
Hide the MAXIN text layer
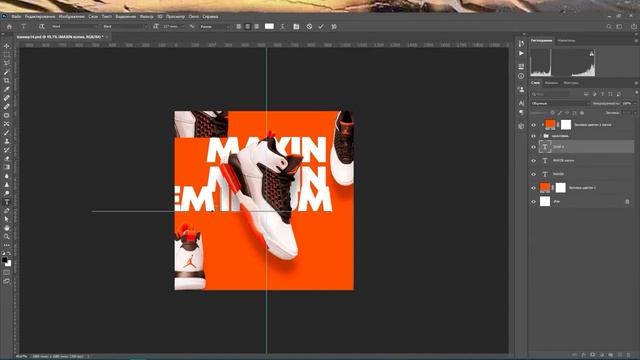click(533, 174)
